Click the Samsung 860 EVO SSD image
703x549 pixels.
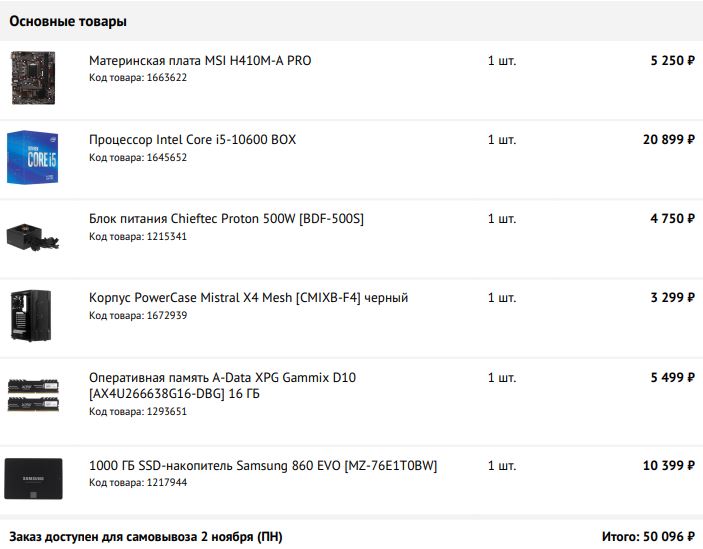click(x=33, y=478)
